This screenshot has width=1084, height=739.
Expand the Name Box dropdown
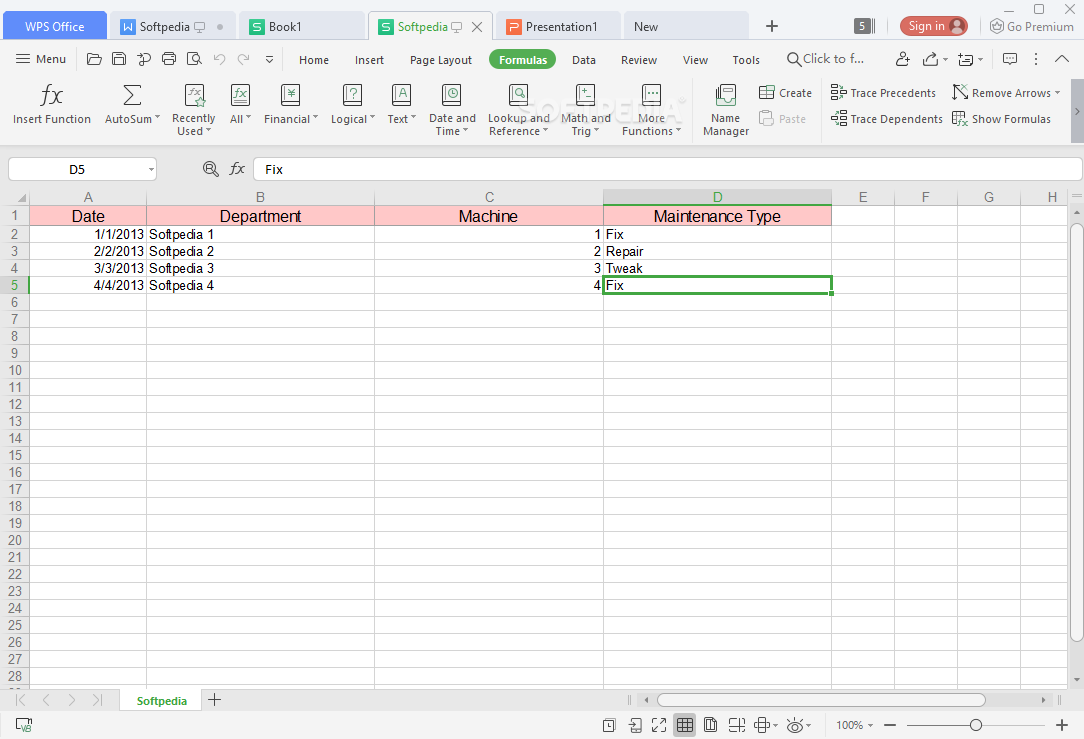tap(151, 169)
